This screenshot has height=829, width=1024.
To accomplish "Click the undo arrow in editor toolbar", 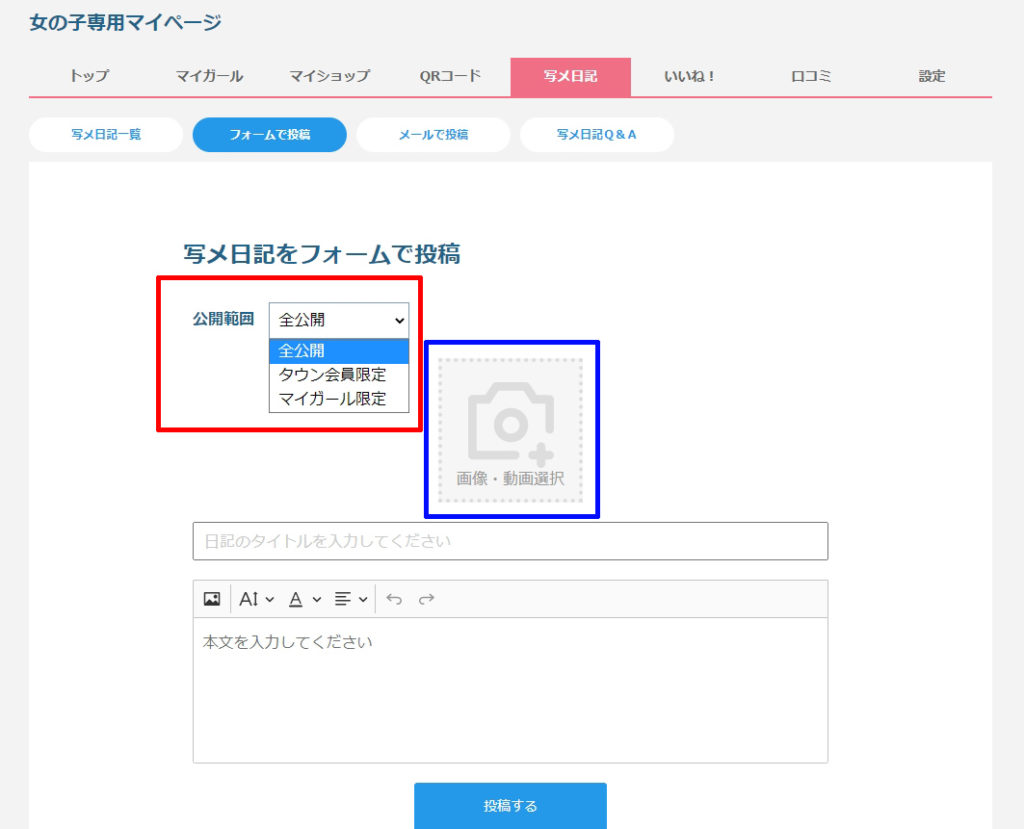I will [394, 599].
